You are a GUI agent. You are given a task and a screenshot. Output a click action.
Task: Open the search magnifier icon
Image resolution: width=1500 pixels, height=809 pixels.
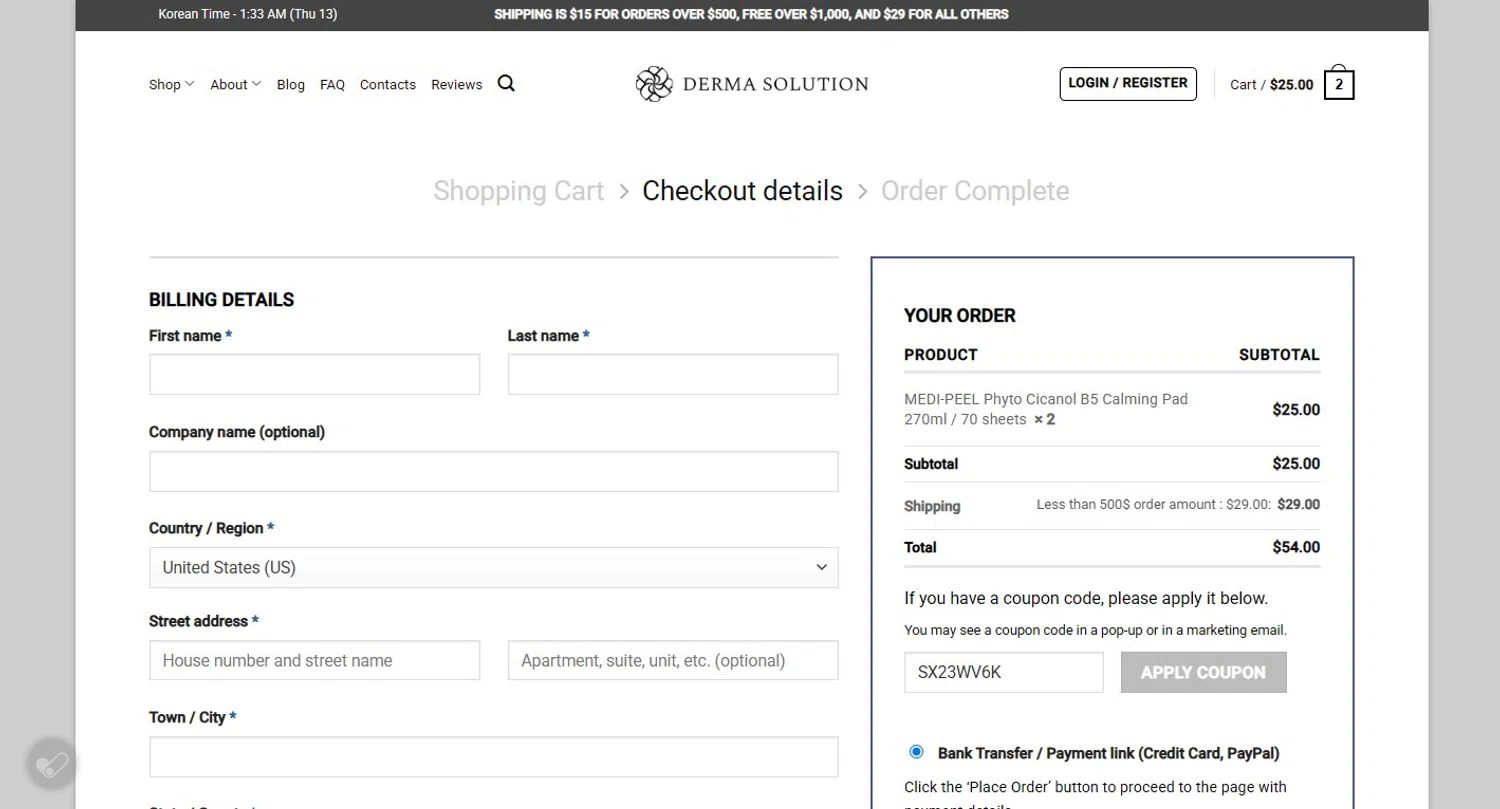click(506, 83)
